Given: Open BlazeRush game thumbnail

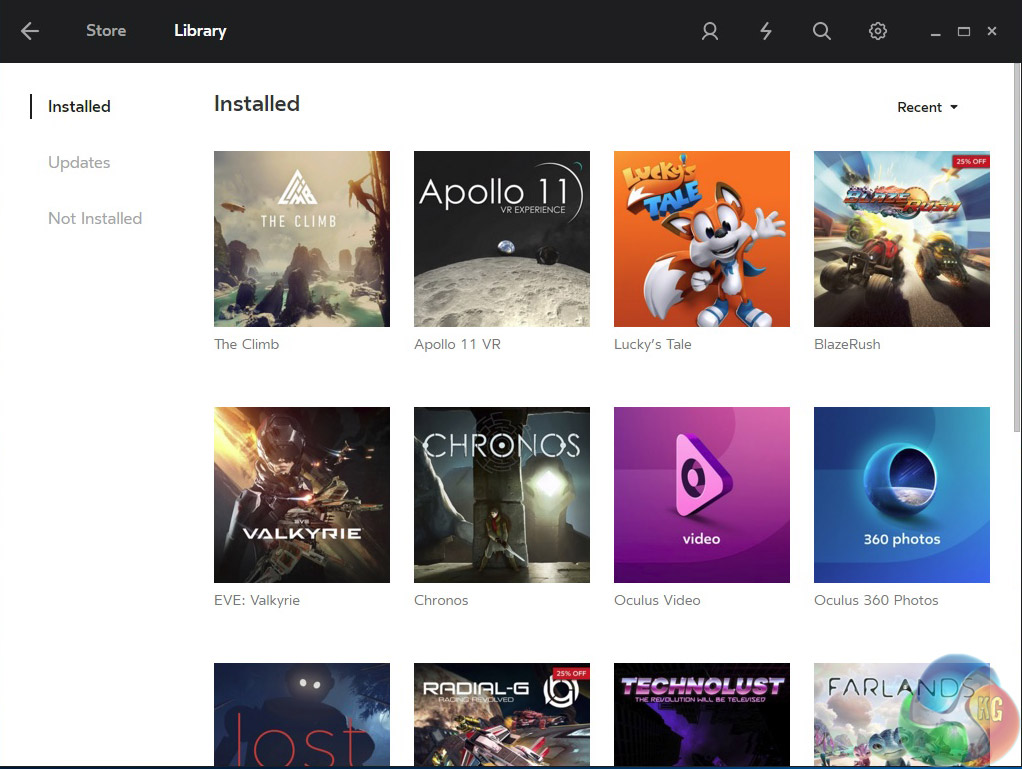Looking at the screenshot, I should (902, 239).
